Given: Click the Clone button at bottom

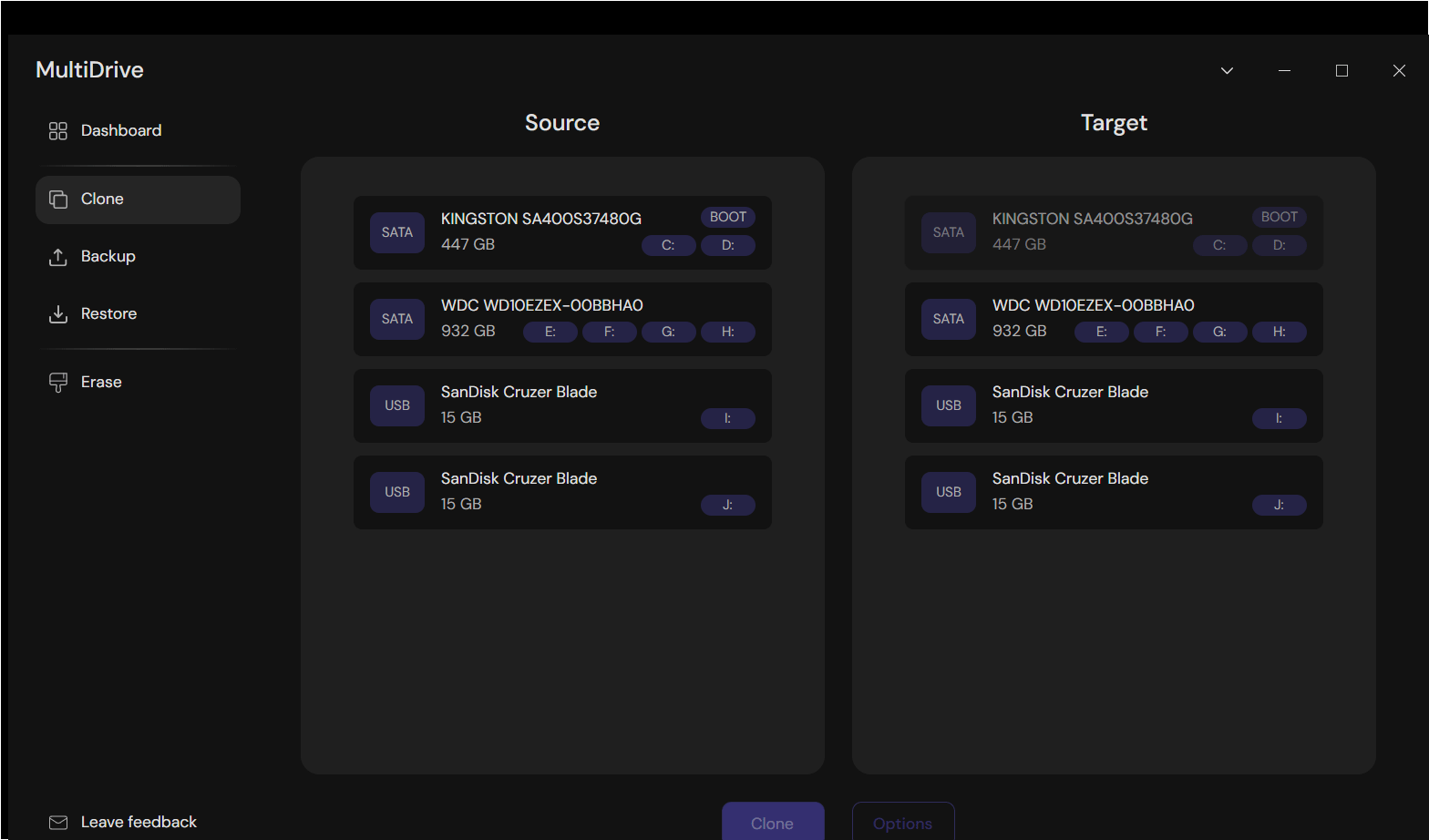Looking at the screenshot, I should (773, 821).
